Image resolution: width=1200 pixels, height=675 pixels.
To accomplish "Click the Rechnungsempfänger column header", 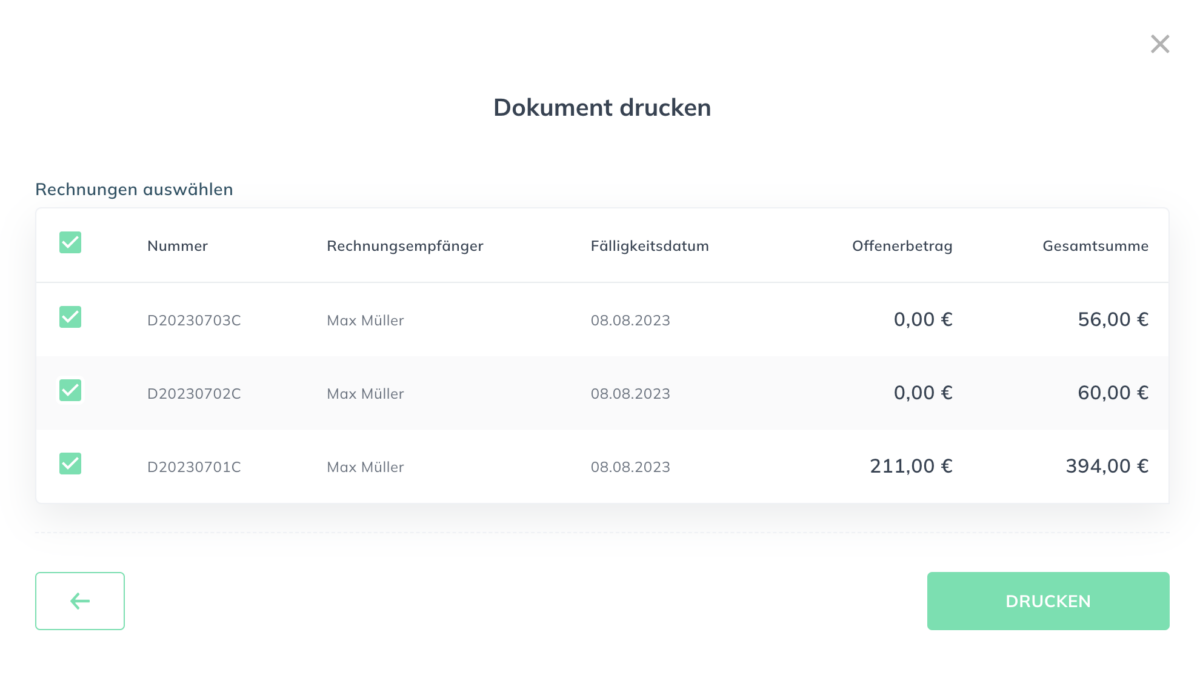I will coord(405,246).
